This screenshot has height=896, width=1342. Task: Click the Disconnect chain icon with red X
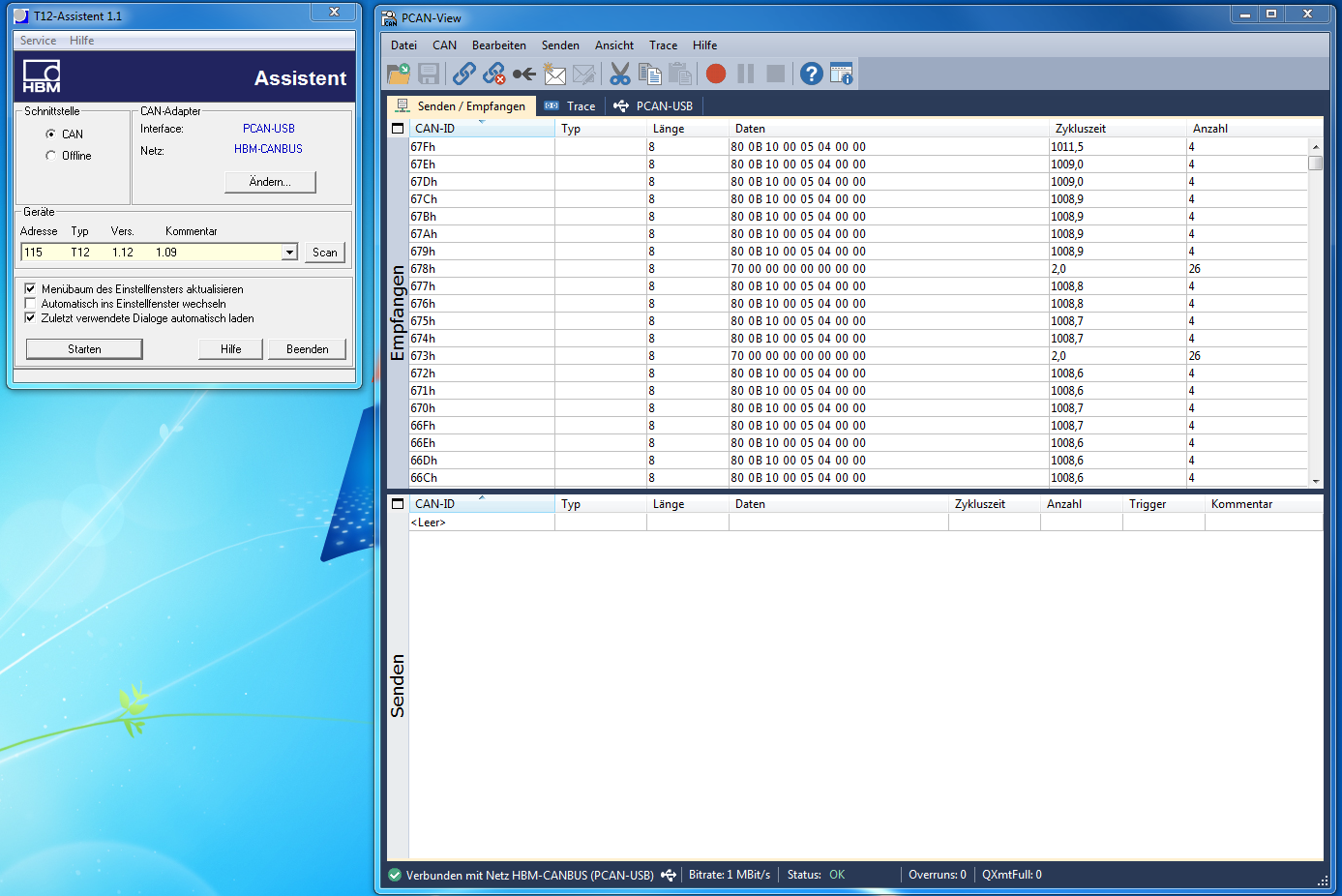pyautogui.click(x=494, y=74)
